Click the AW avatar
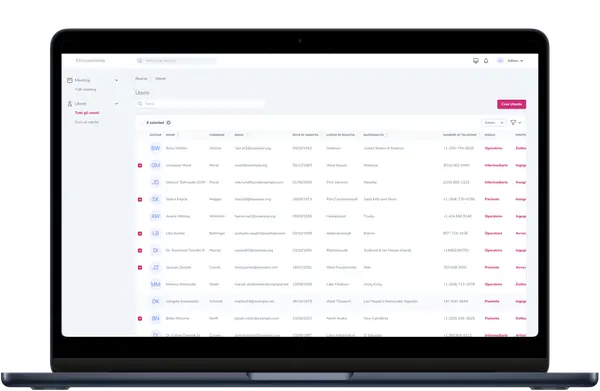Viewport: 600px width, 391px height. point(155,216)
